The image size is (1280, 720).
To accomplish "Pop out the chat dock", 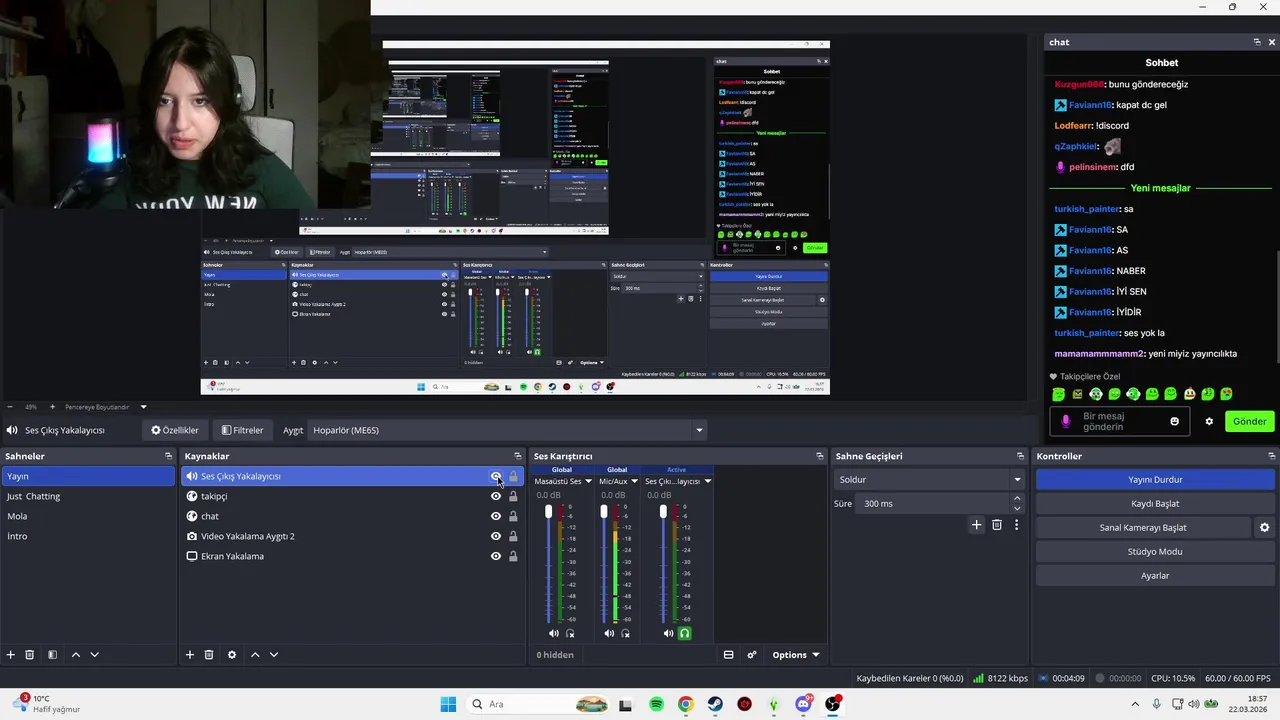I will 1257,42.
